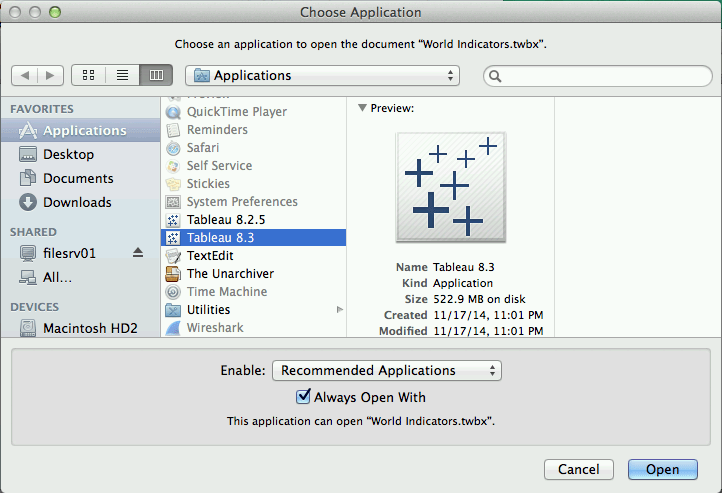Open Desktop in the Favorites sidebar
Viewport: 722px width, 493px height.
click(x=68, y=154)
